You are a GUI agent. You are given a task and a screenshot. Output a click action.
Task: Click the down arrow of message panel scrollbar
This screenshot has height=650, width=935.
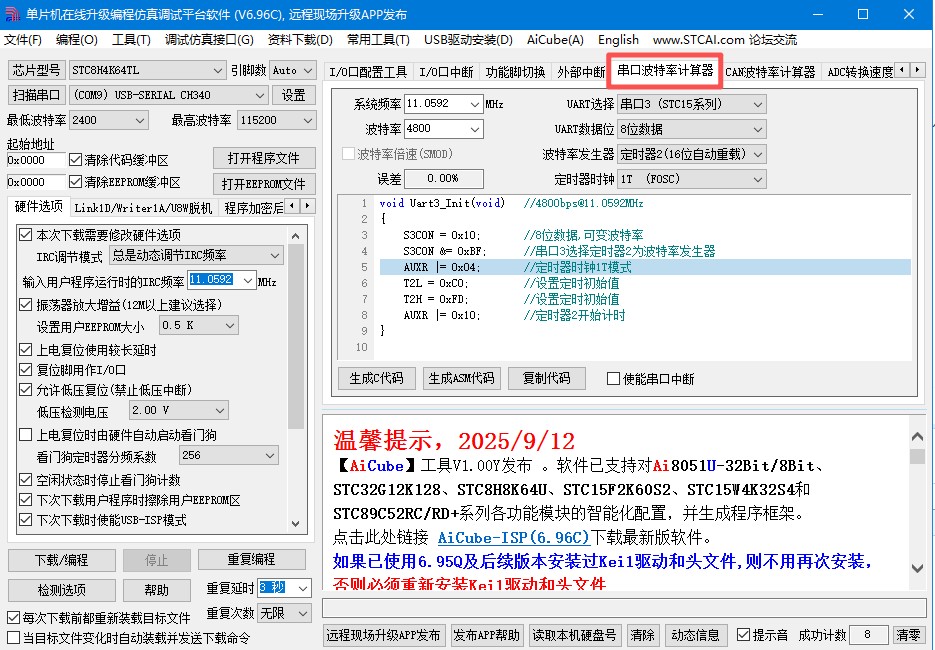pyautogui.click(x=917, y=569)
